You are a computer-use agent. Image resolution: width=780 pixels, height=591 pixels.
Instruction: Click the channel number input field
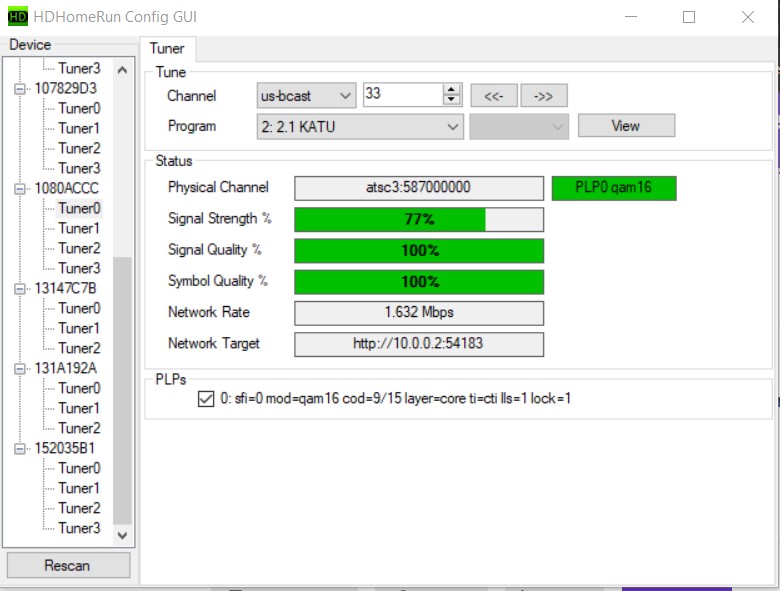401,95
